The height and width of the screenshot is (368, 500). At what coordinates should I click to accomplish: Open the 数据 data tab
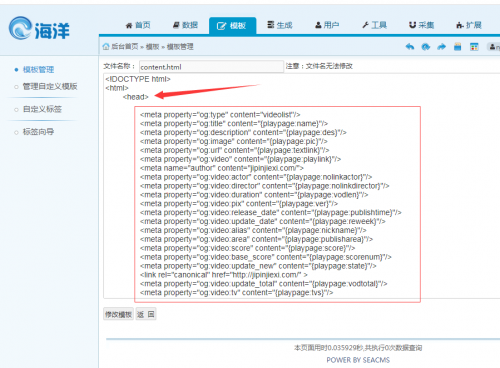(x=185, y=25)
